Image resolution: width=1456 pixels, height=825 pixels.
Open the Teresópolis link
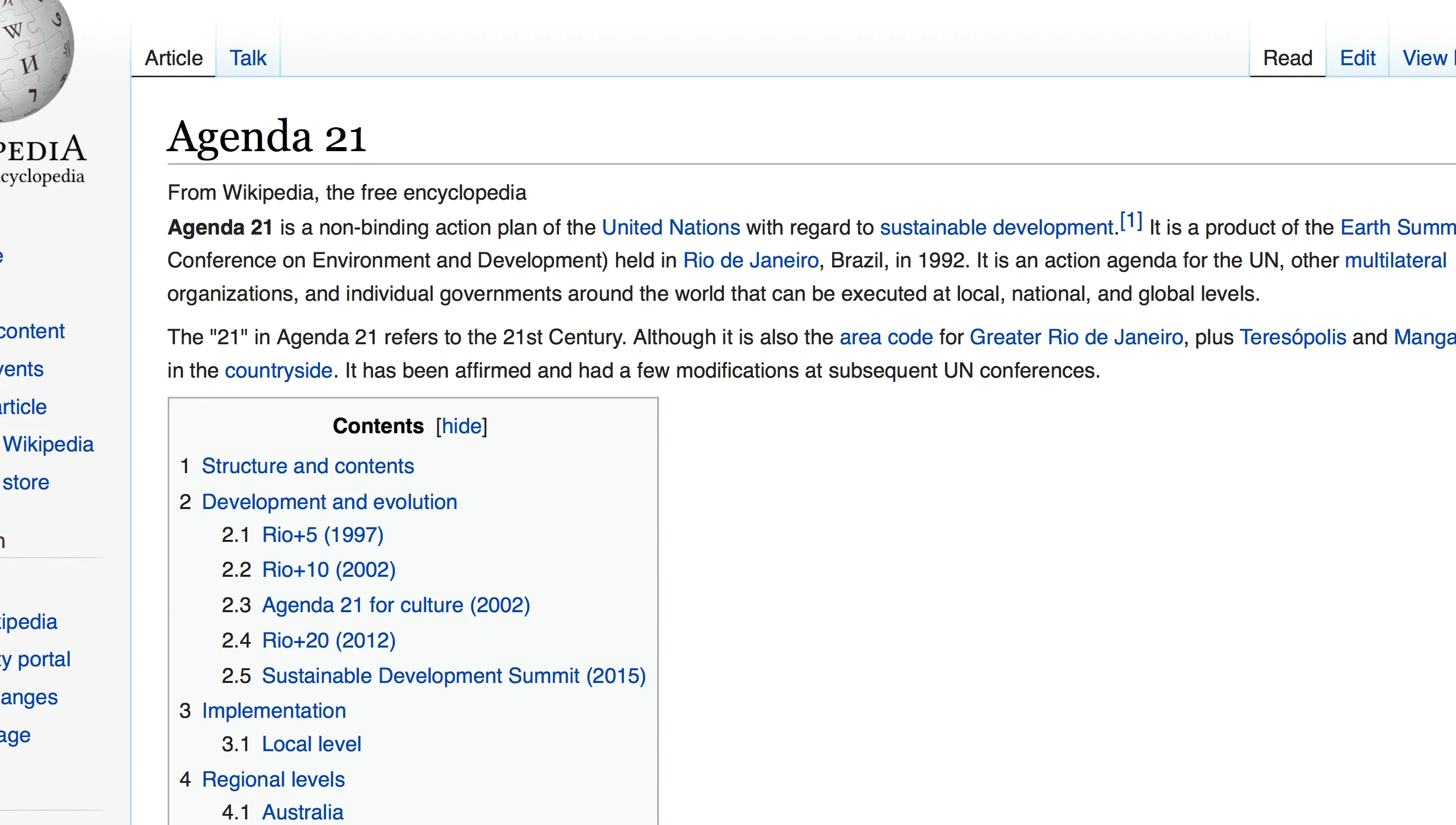coord(1292,337)
